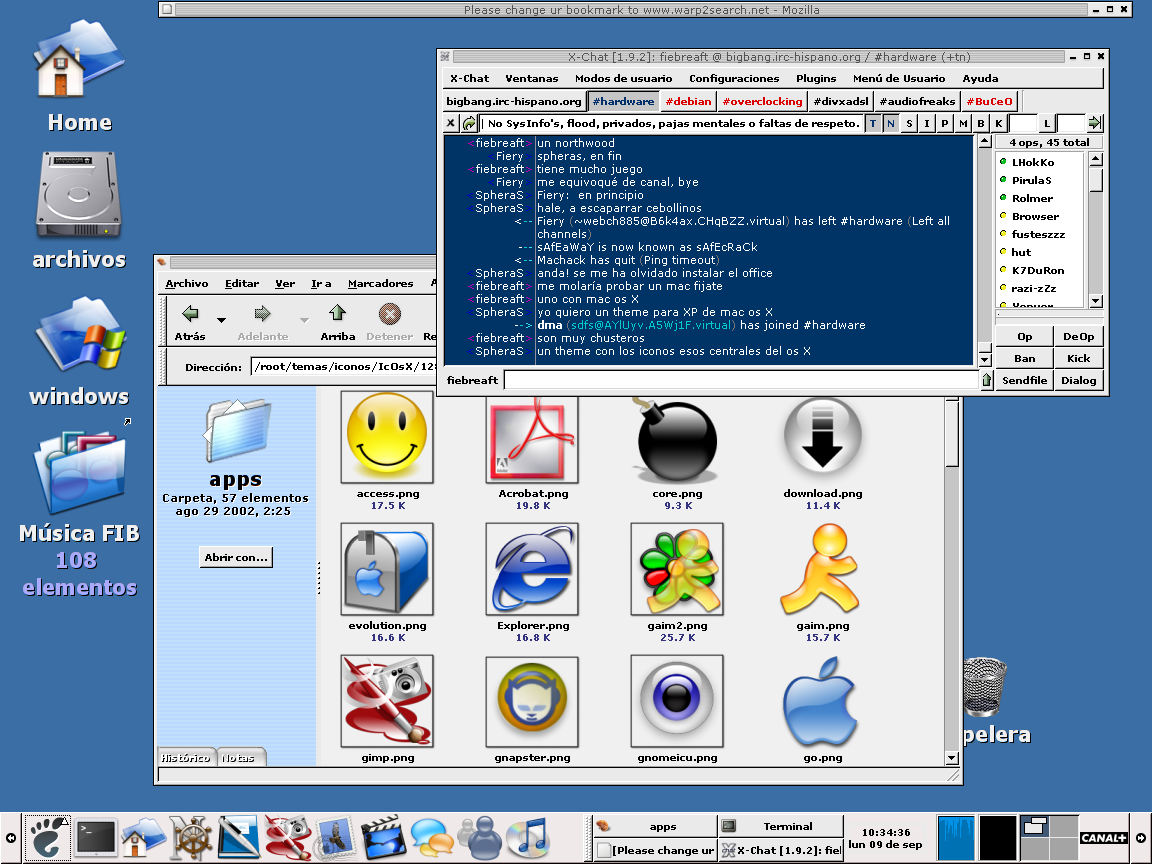Open the home folder launcher in panel
The height and width of the screenshot is (864, 1152).
pos(143,838)
